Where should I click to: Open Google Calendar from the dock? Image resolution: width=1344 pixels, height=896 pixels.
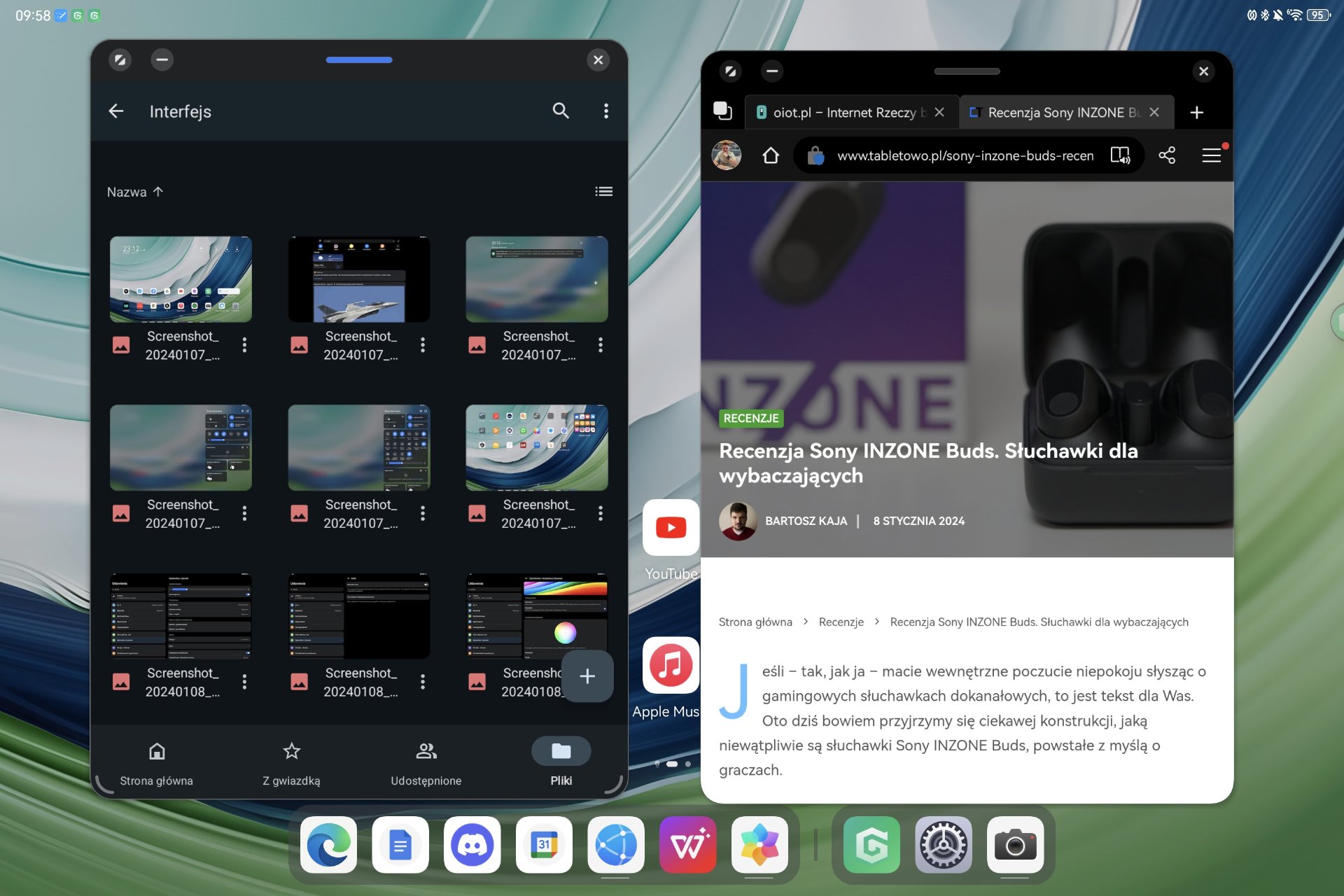(x=544, y=845)
